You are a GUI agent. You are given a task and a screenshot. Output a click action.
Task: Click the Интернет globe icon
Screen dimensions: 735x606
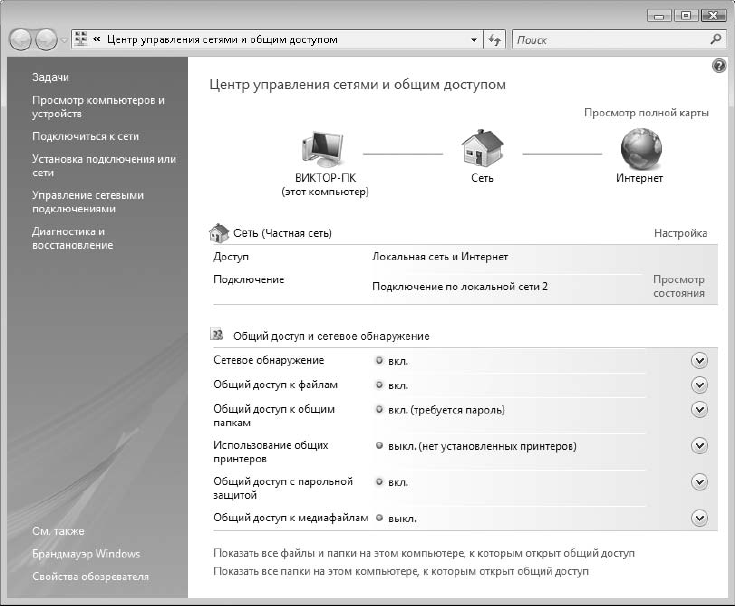click(x=640, y=150)
